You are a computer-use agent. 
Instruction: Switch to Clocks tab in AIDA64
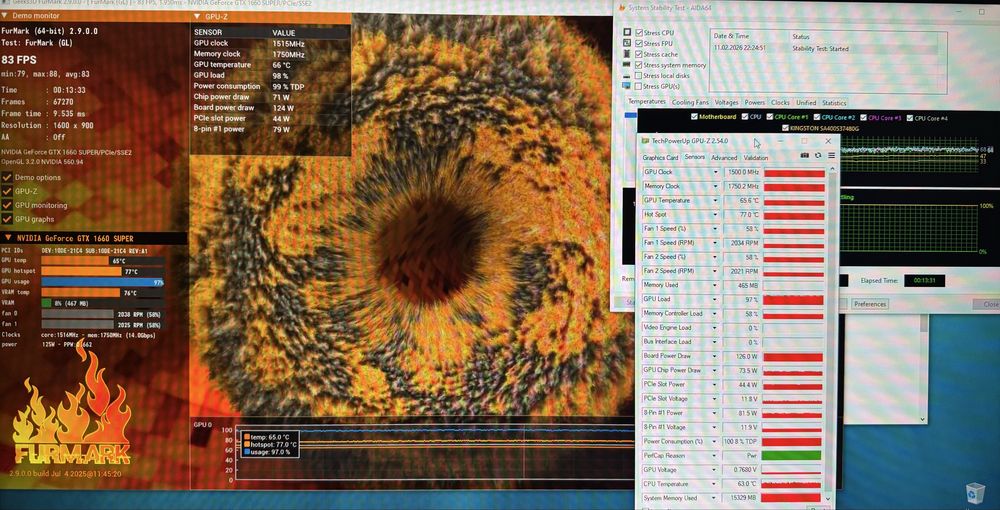[780, 102]
